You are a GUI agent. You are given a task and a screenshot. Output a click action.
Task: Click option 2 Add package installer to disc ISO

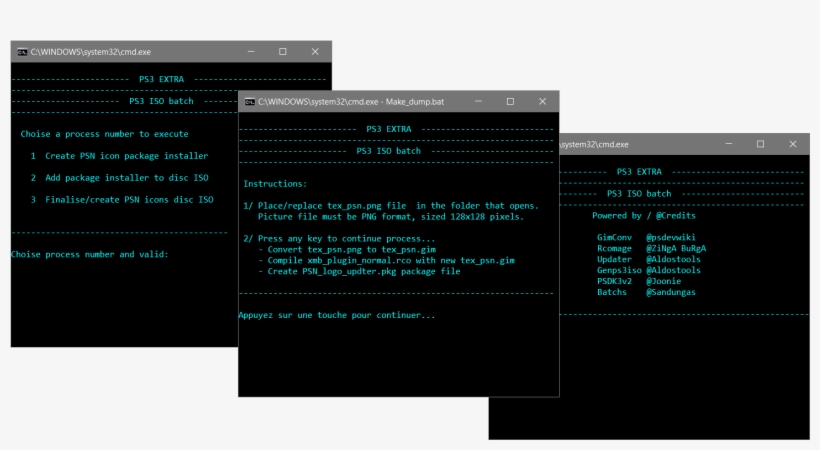tap(119, 178)
